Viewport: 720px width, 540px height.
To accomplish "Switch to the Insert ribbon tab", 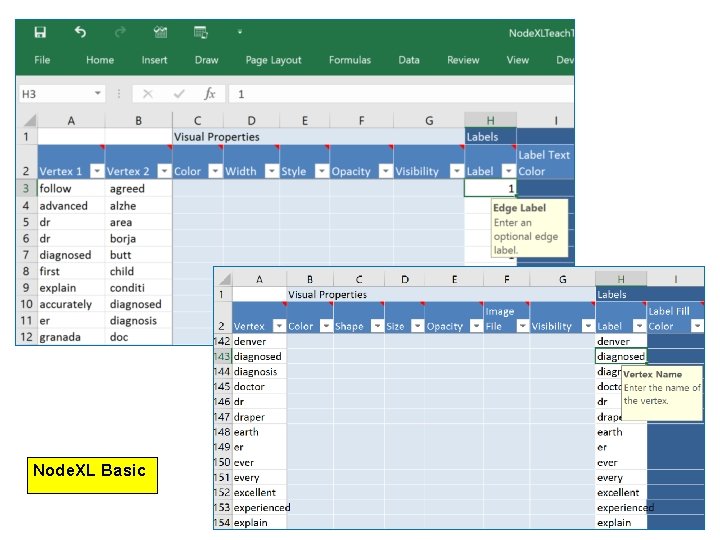I will click(x=154, y=60).
